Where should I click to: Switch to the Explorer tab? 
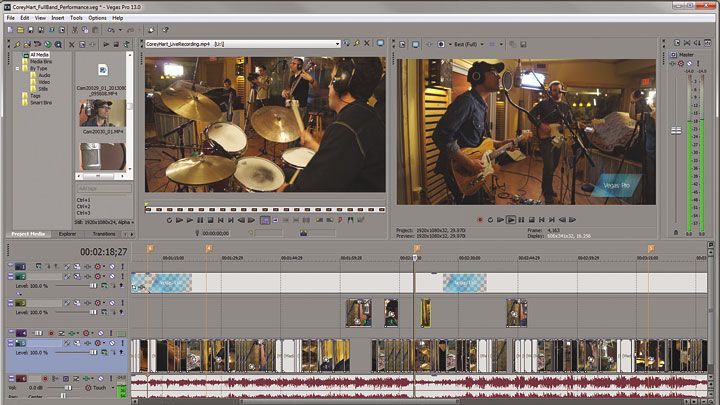pyautogui.click(x=67, y=233)
